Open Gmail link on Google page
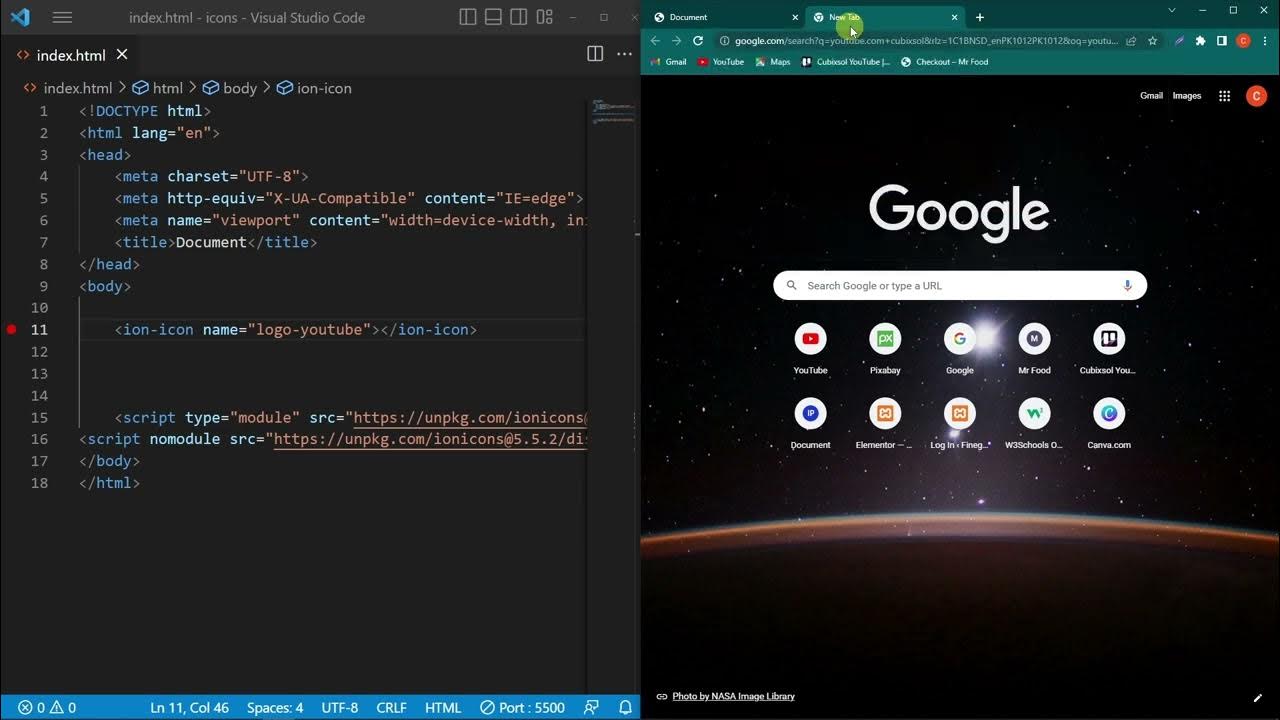 tap(1151, 96)
